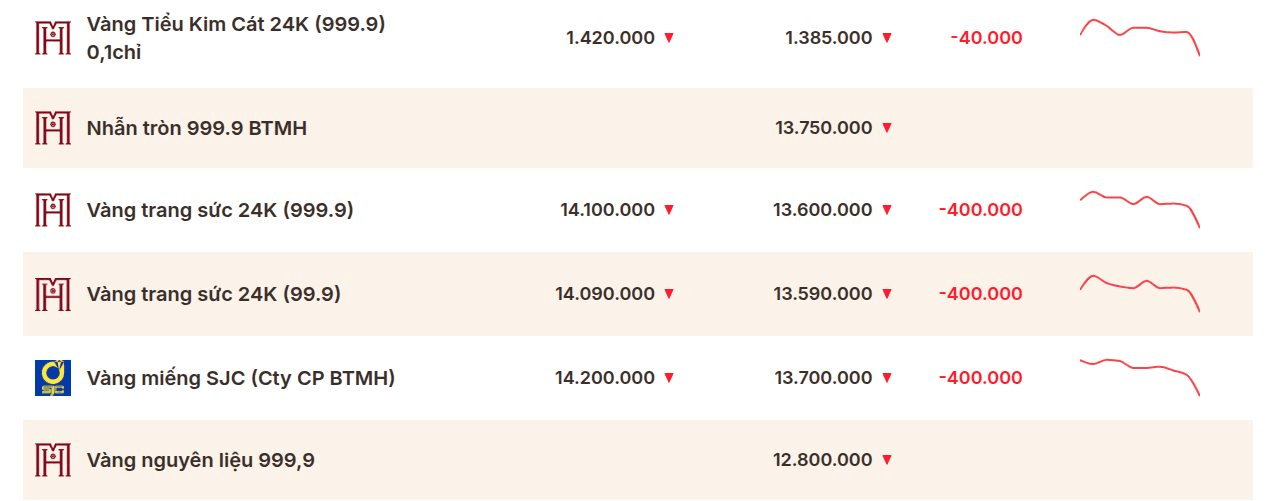View sparkline chart for Vàng miếng SJC
1266x501 pixels.
(1140, 376)
